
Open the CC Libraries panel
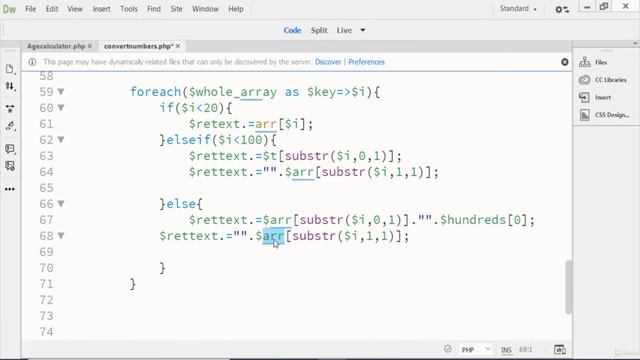click(602, 80)
